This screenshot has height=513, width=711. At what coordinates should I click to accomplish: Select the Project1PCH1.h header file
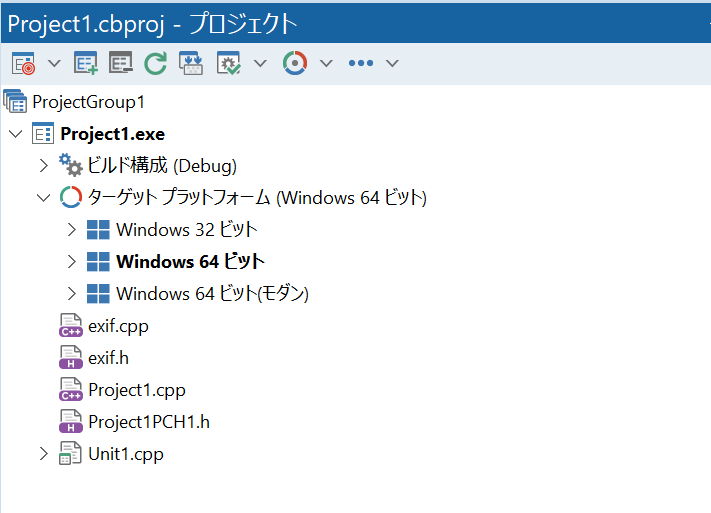pos(148,422)
